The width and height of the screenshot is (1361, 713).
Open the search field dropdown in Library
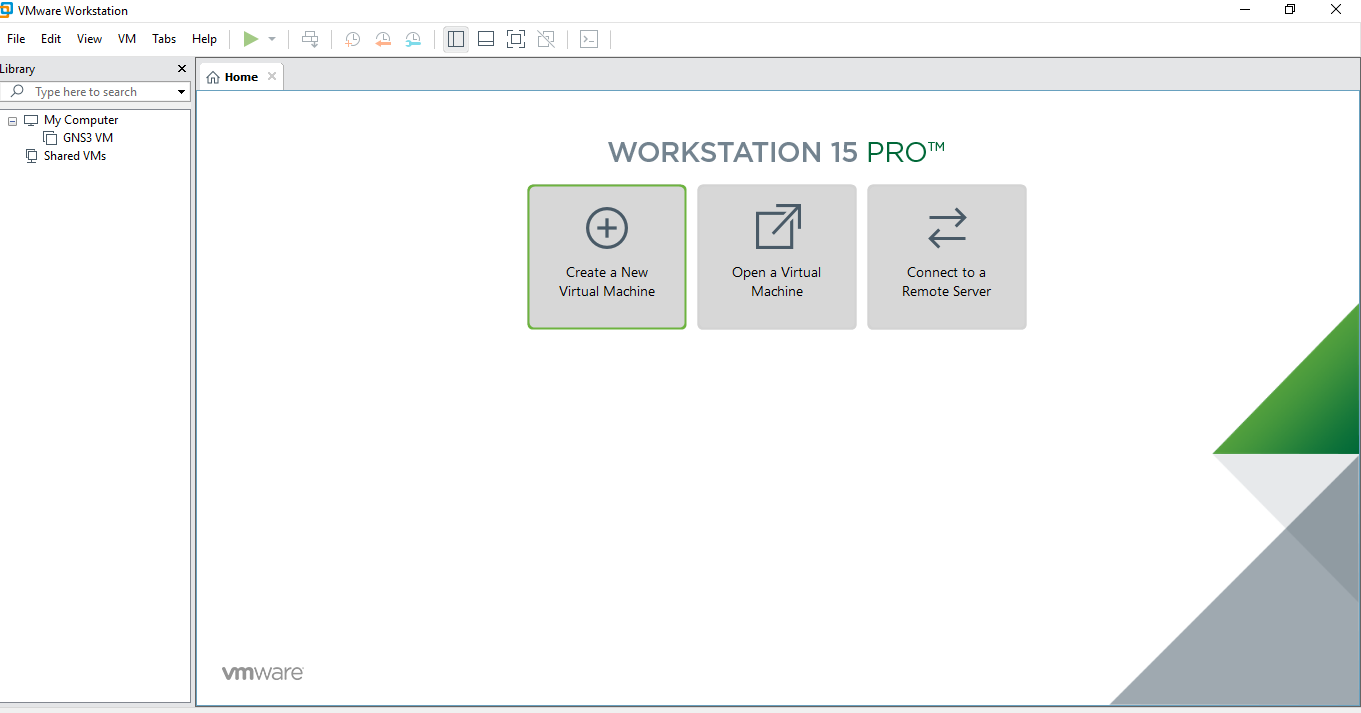181,91
